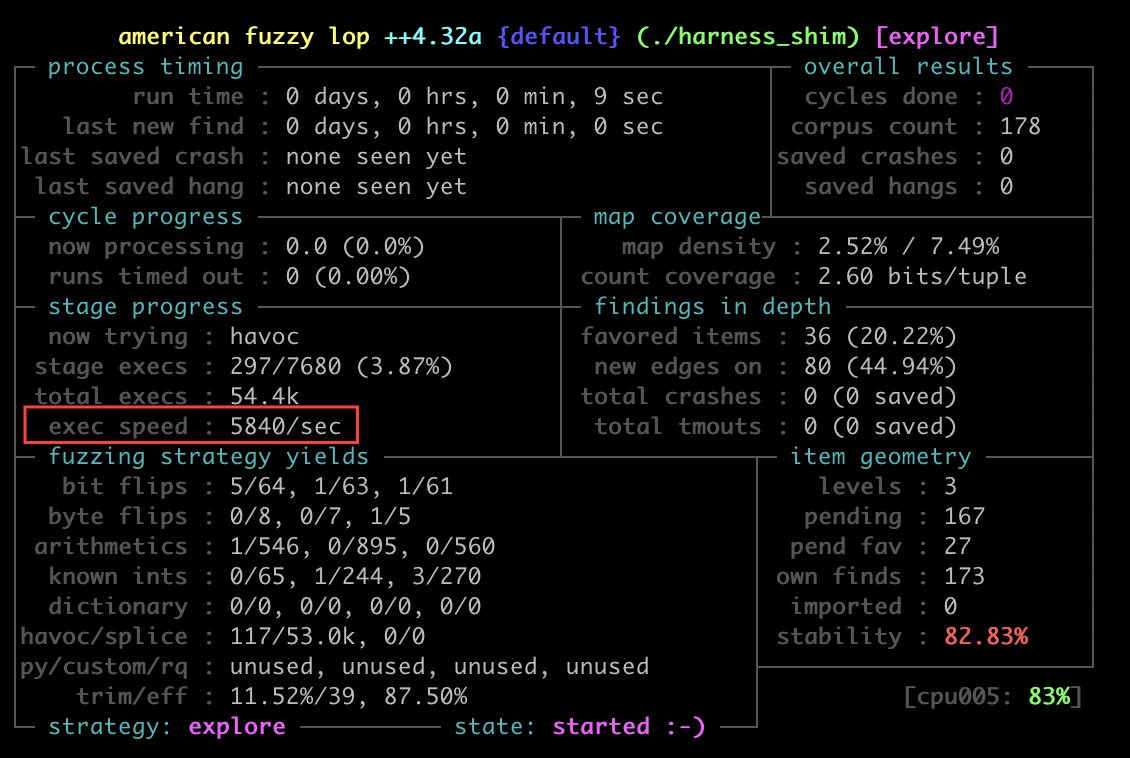Click map density '2.52% / 7.49%'

(x=908, y=246)
